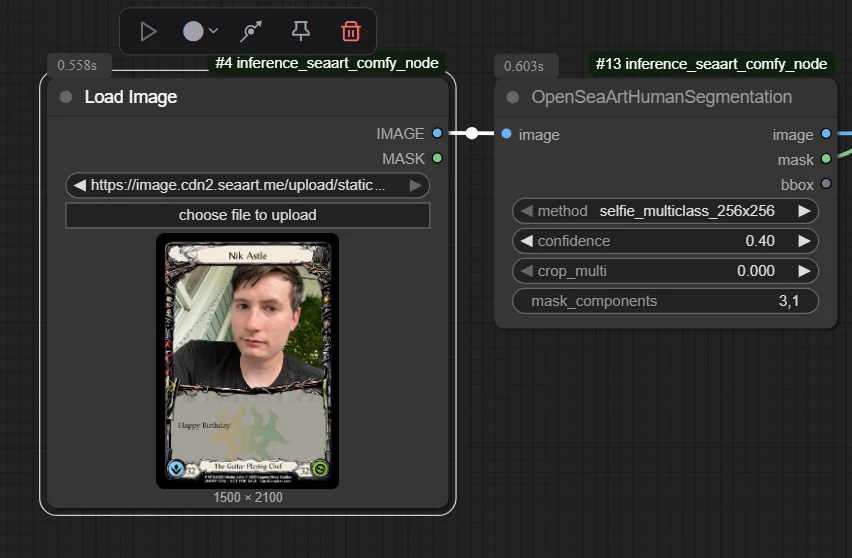Click the bbox output port

point(826,184)
